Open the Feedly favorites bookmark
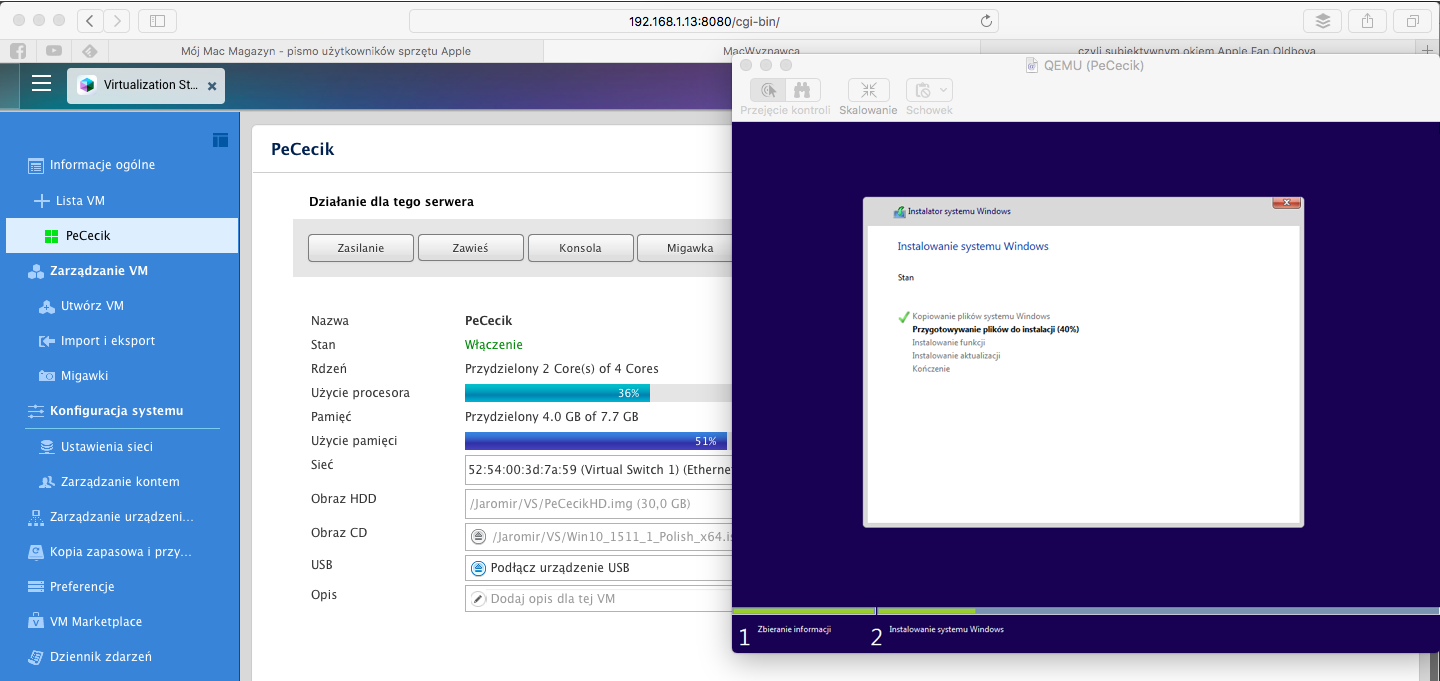This screenshot has width=1440, height=681. (x=89, y=51)
